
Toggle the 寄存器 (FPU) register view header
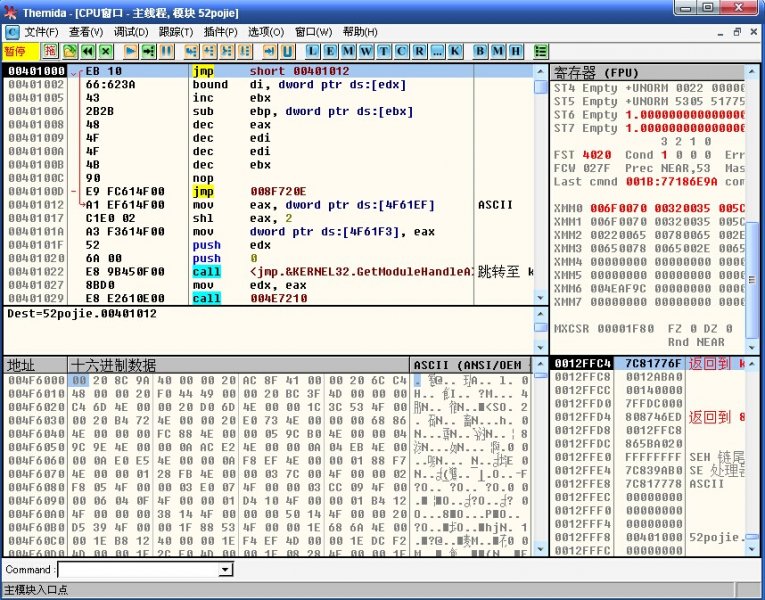[648, 73]
